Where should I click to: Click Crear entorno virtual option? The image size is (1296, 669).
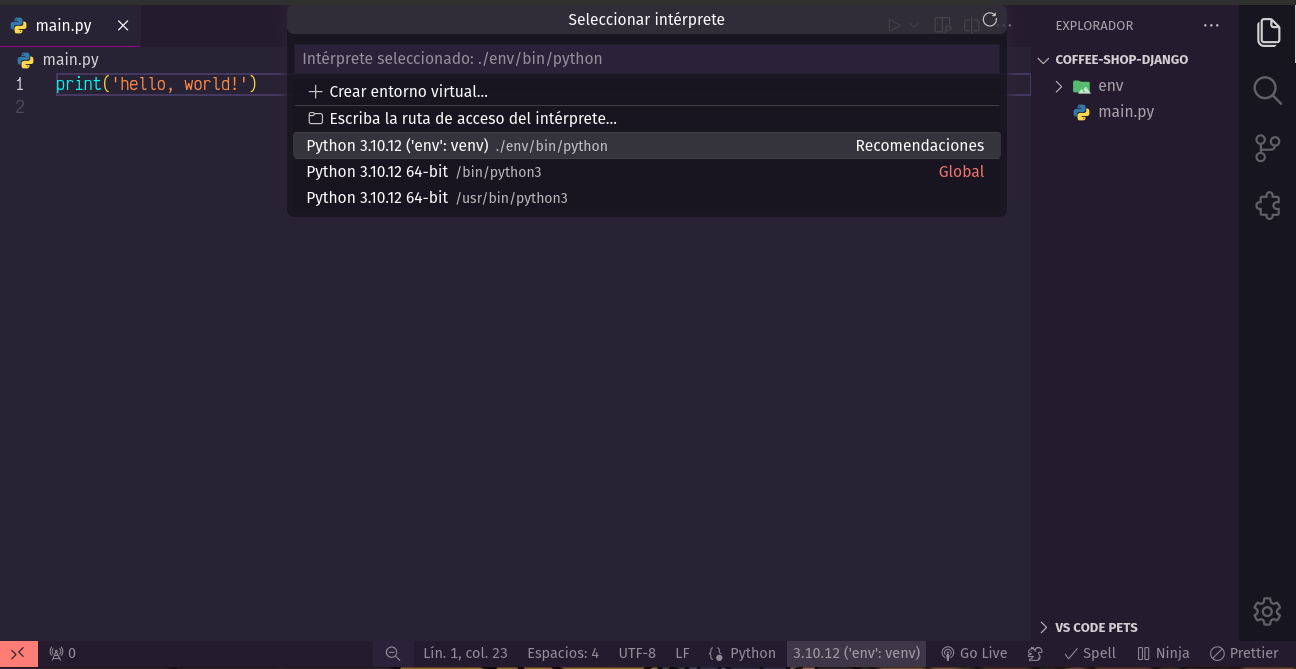tap(408, 92)
